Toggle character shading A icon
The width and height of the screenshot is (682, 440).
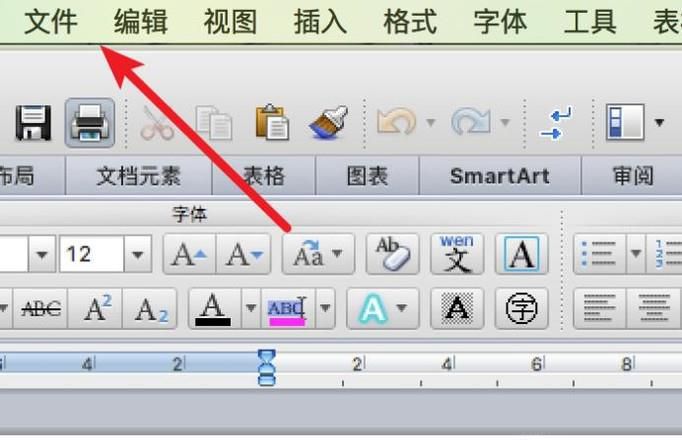[x=457, y=309]
